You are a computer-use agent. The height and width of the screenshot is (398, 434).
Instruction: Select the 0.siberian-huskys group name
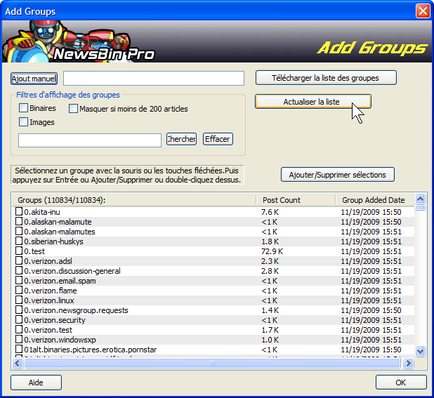point(53,241)
